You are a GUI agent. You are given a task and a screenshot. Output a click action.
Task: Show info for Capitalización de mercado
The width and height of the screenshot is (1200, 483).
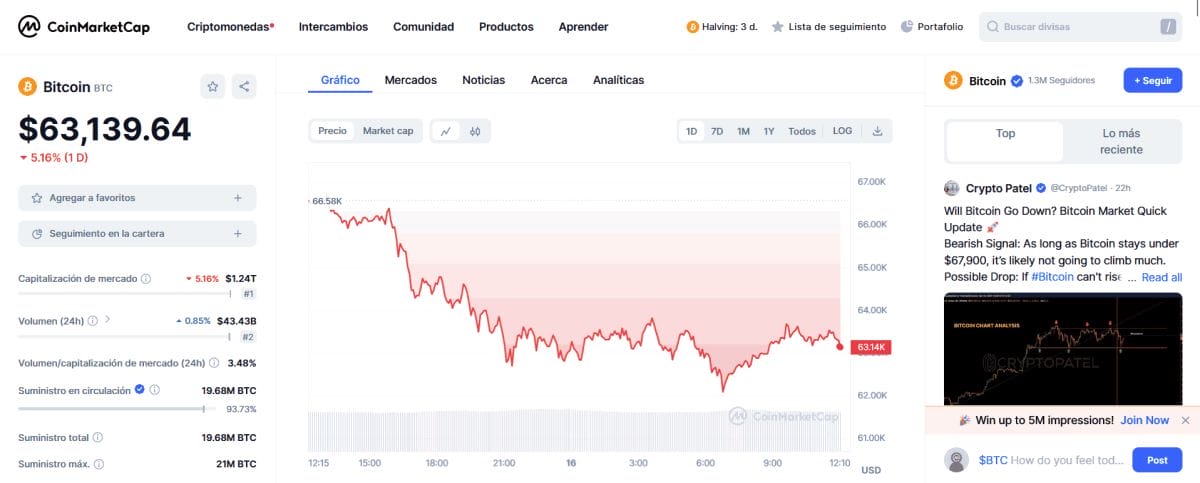click(x=146, y=279)
